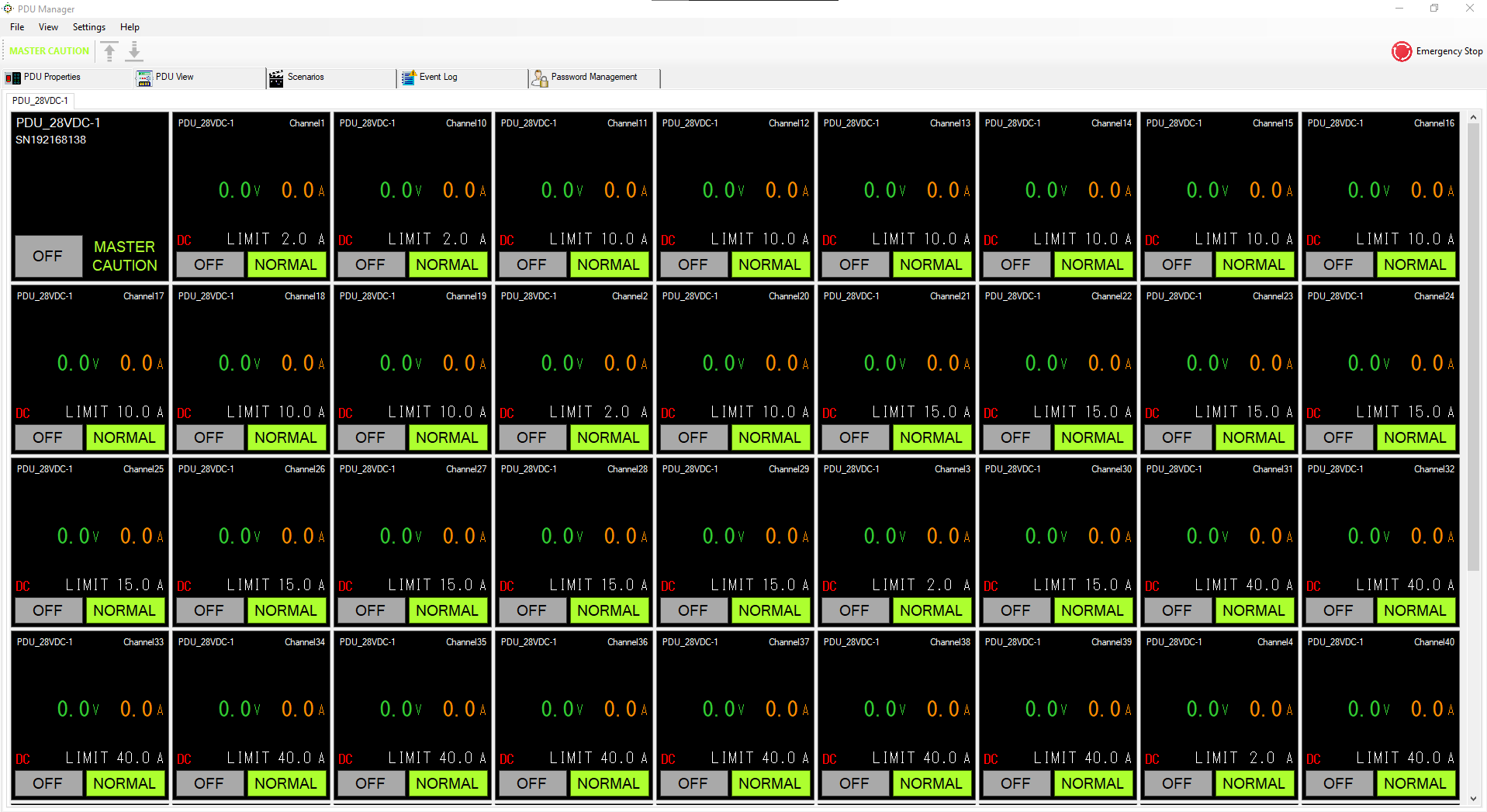Open Scenarios using the clapperboard icon

276,78
